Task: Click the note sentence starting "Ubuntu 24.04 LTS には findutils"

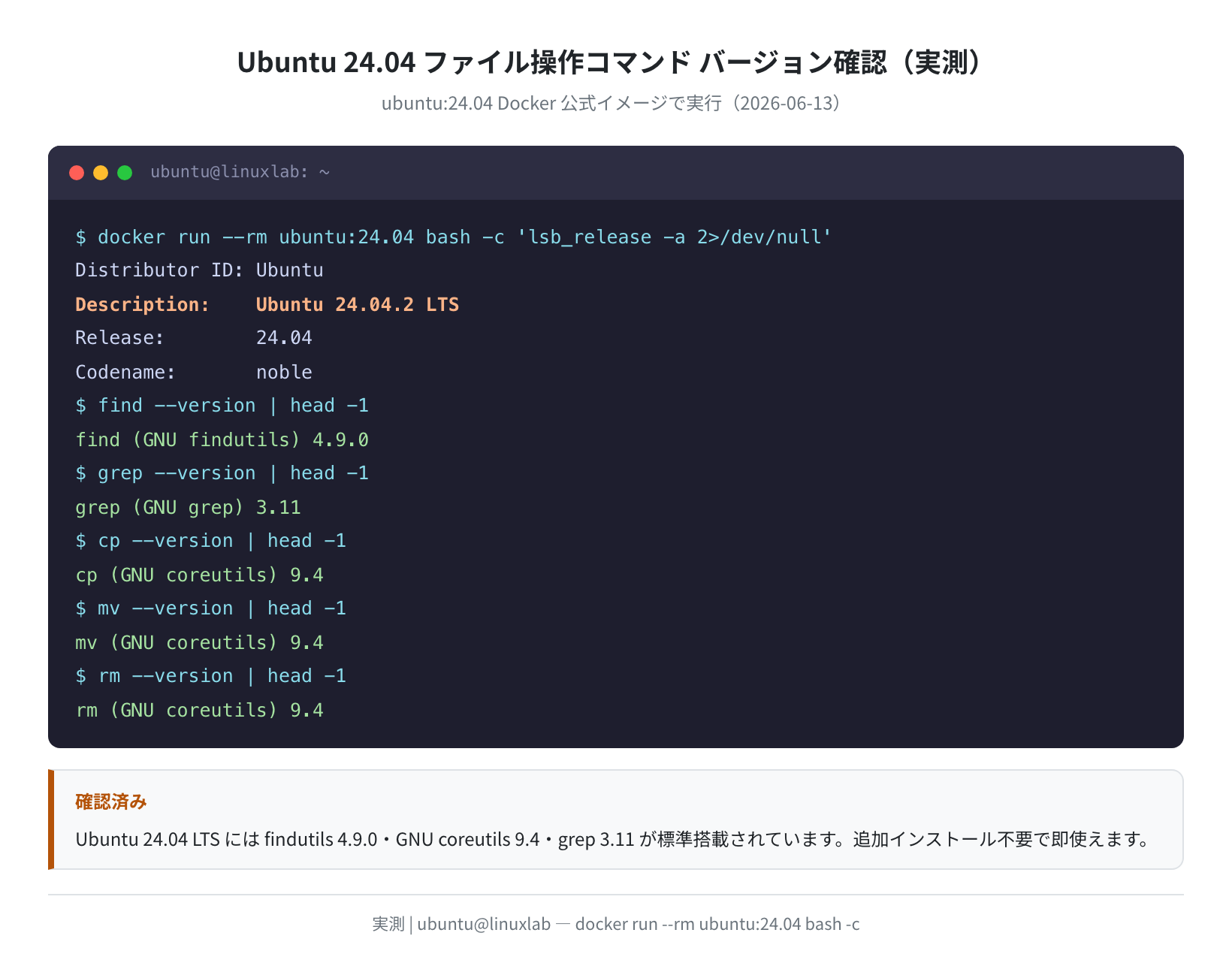Action: click(x=613, y=839)
